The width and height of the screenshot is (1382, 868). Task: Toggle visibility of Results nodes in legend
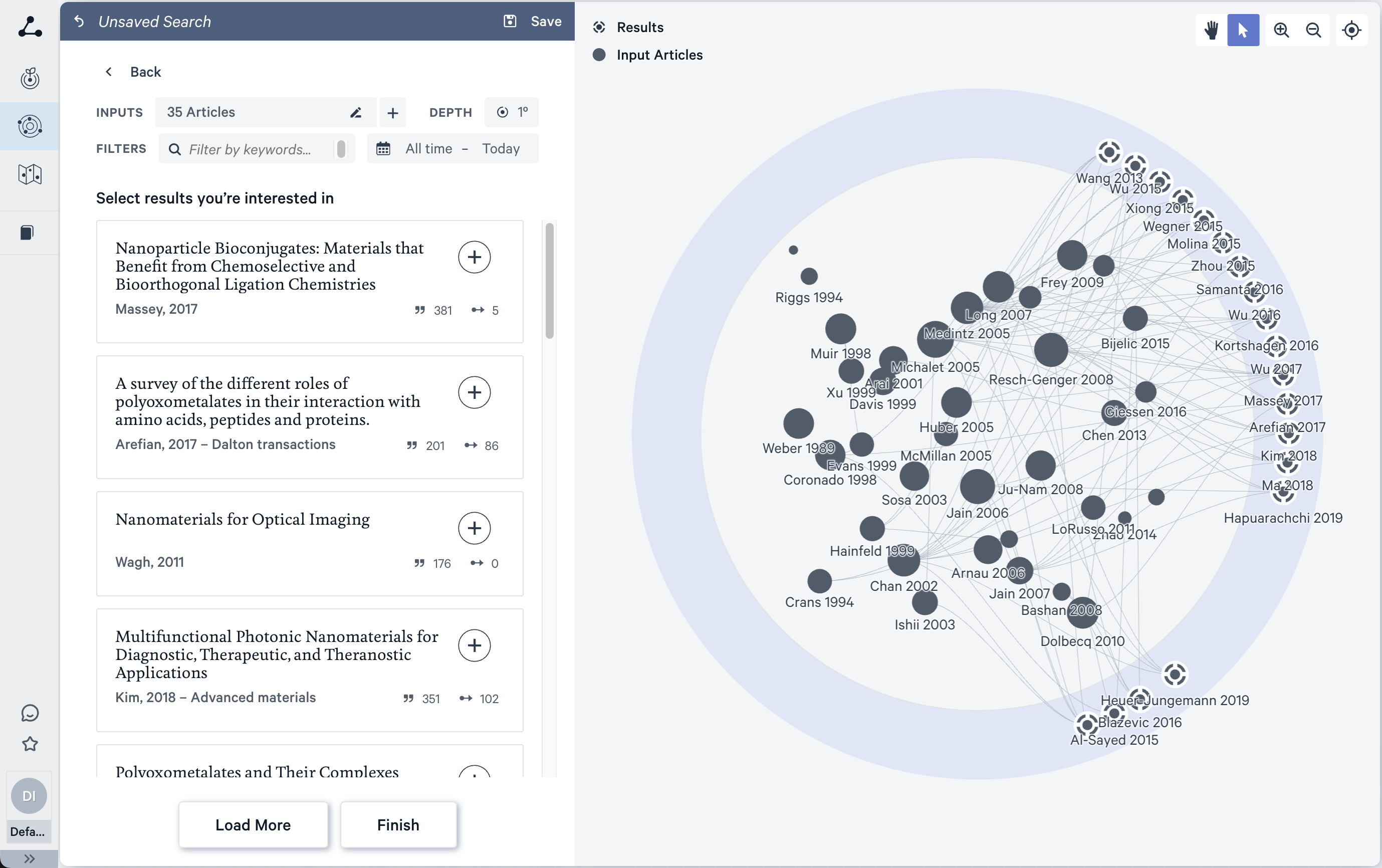click(x=599, y=27)
